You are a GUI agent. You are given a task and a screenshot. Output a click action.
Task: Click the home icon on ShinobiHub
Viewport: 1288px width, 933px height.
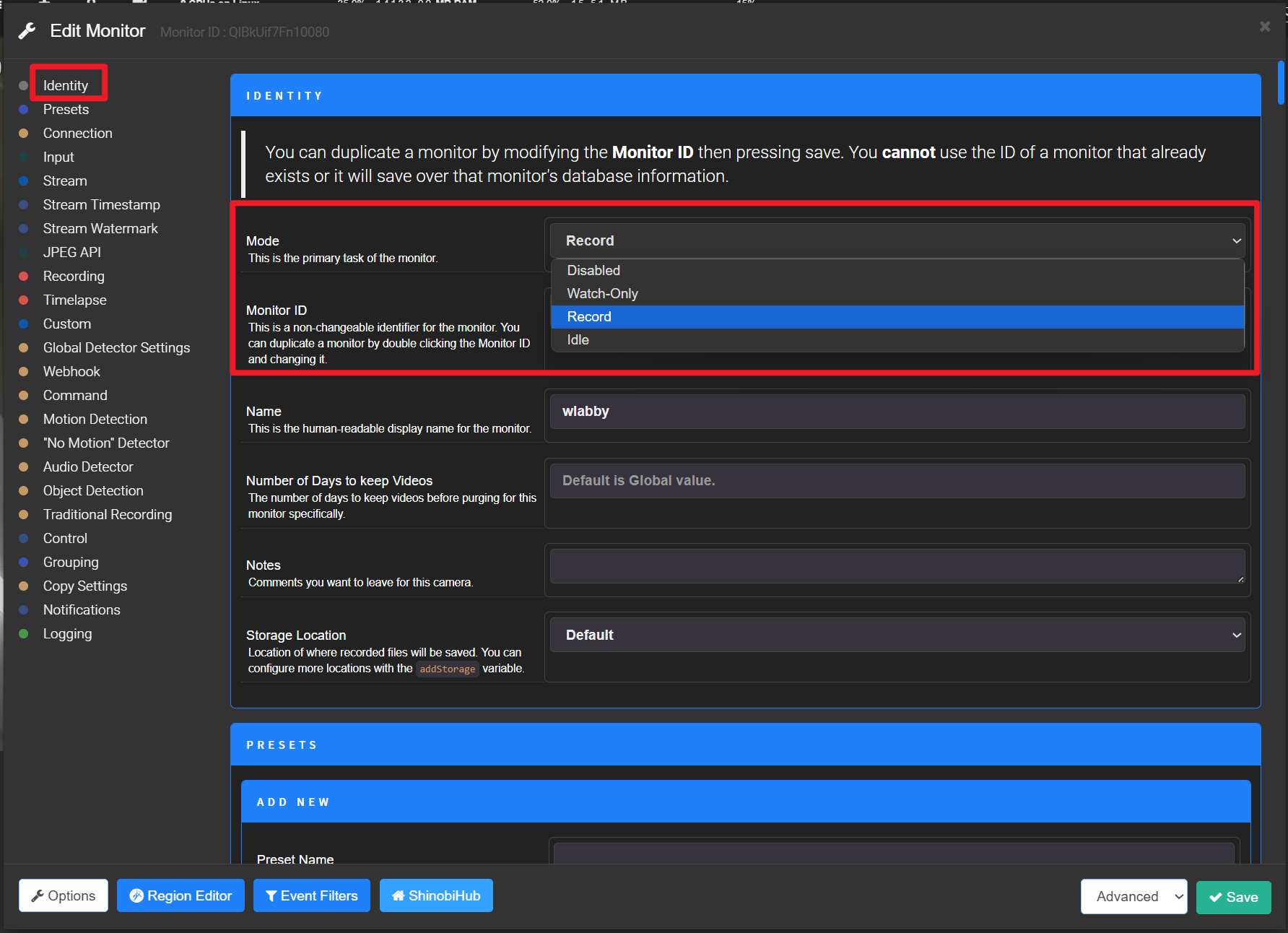coord(398,895)
